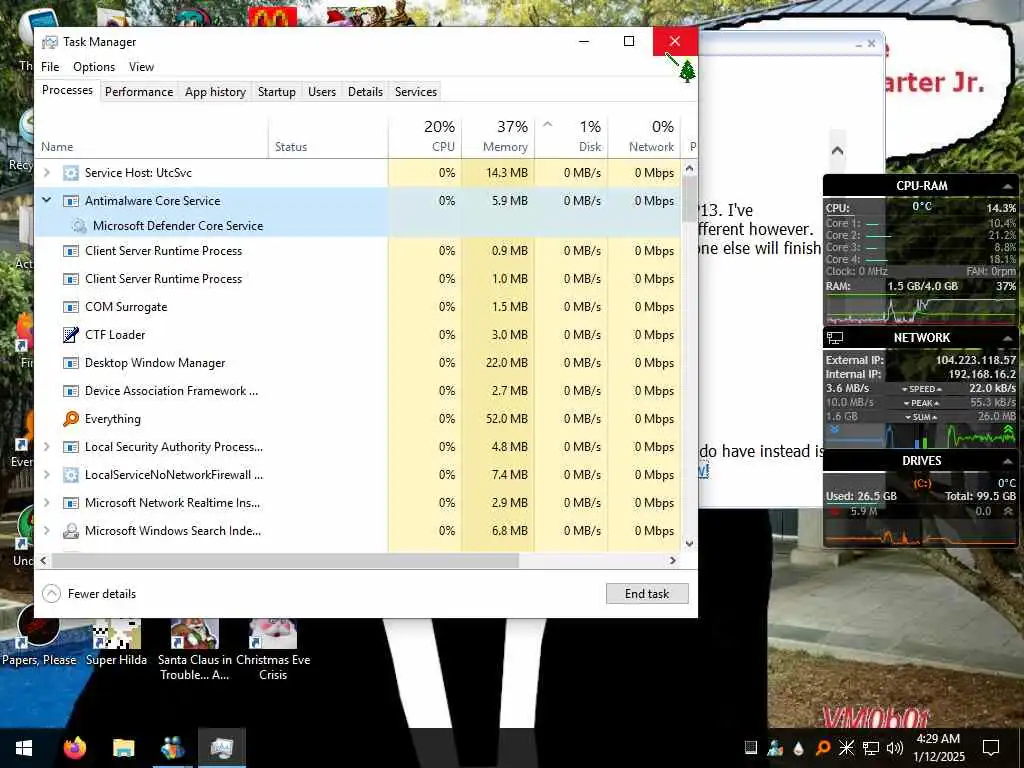Image resolution: width=1024 pixels, height=768 pixels.
Task: Click the Local Security Authority Process icon
Action: coord(71,447)
